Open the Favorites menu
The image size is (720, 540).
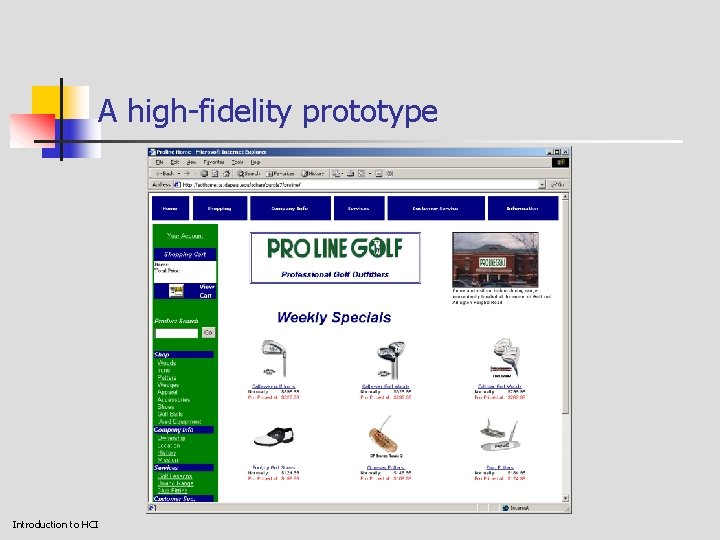(x=214, y=163)
